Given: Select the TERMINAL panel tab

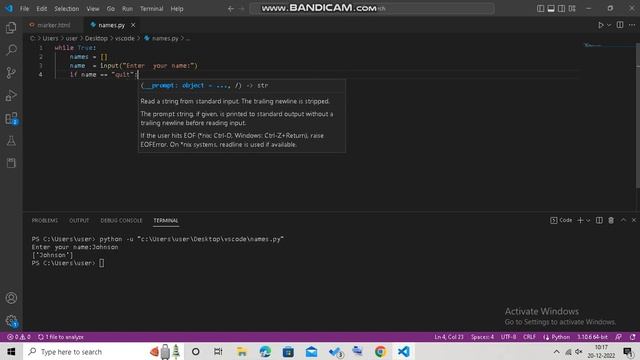Looking at the screenshot, I should (x=166, y=220).
